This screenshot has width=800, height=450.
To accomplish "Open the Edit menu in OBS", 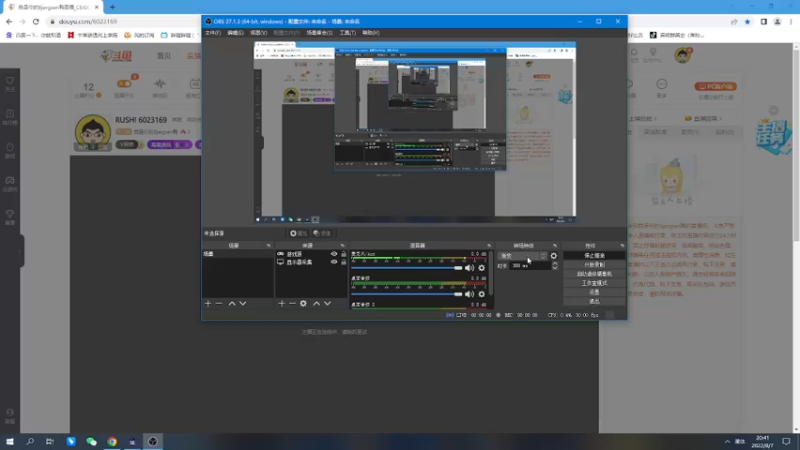I will point(235,33).
